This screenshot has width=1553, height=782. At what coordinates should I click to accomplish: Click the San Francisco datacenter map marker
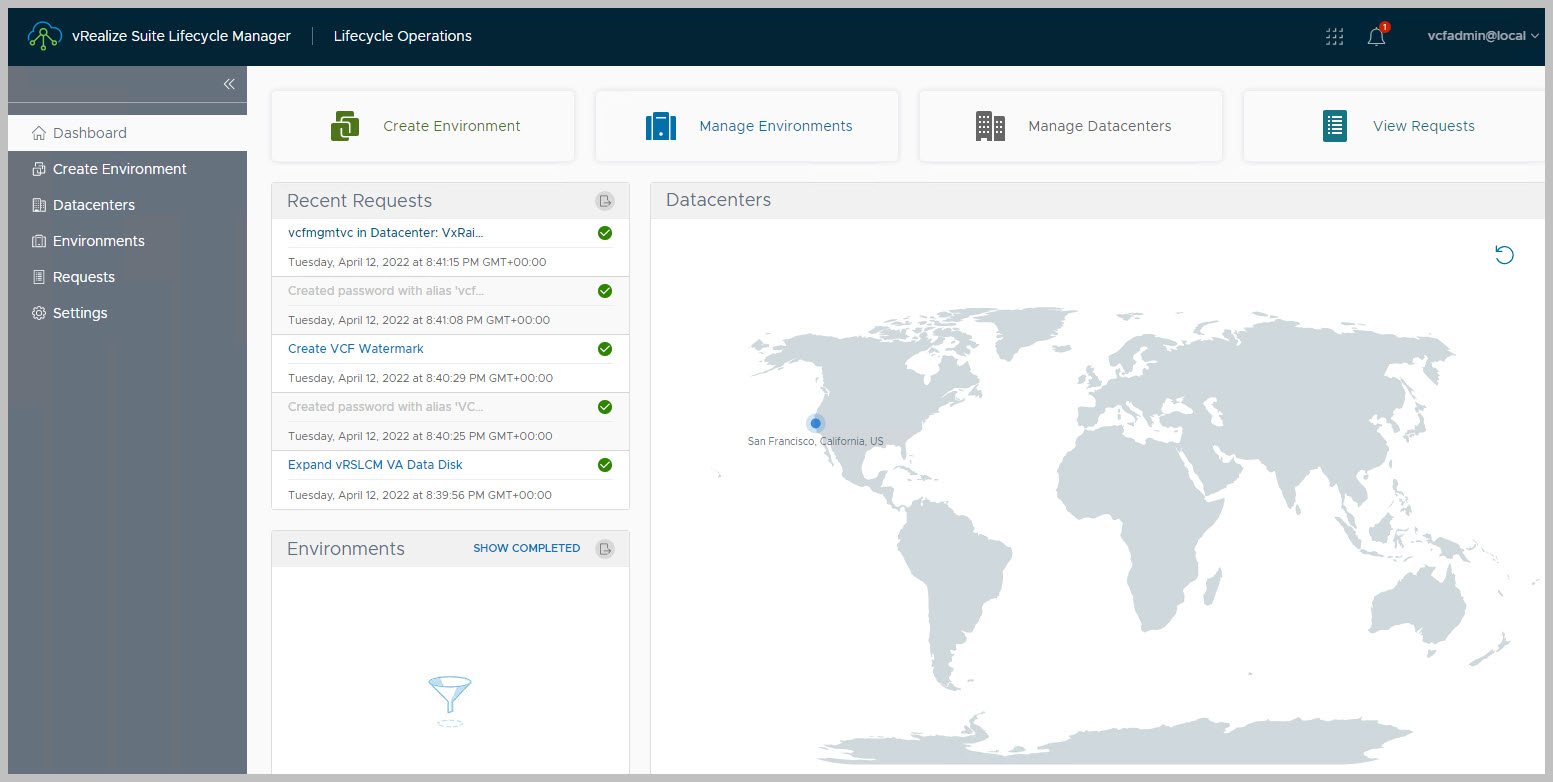click(815, 423)
